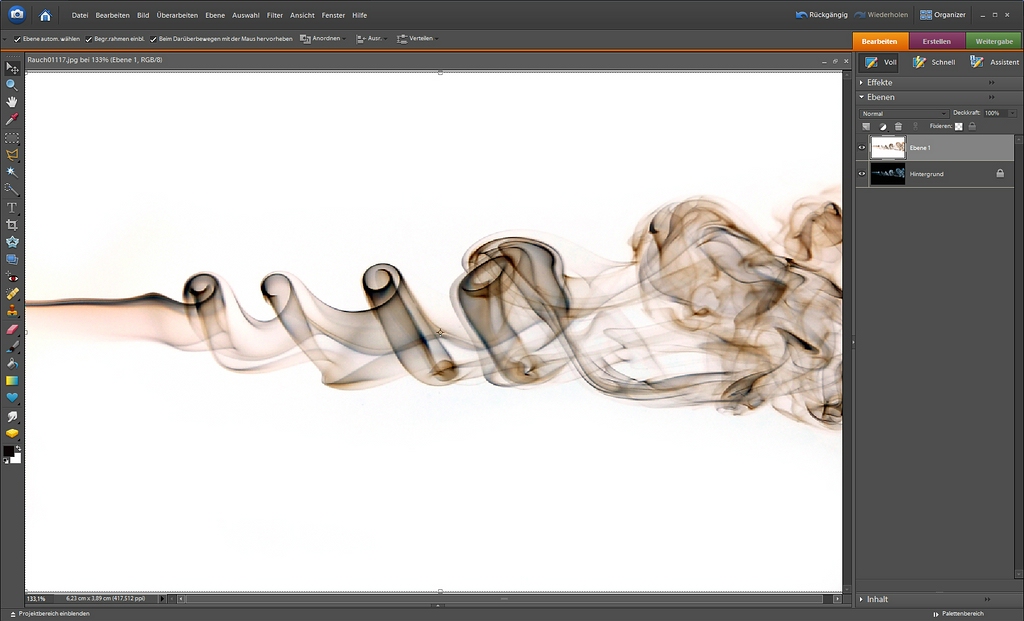The height and width of the screenshot is (621, 1024).
Task: Select the Gradient tool
Action: (12, 381)
